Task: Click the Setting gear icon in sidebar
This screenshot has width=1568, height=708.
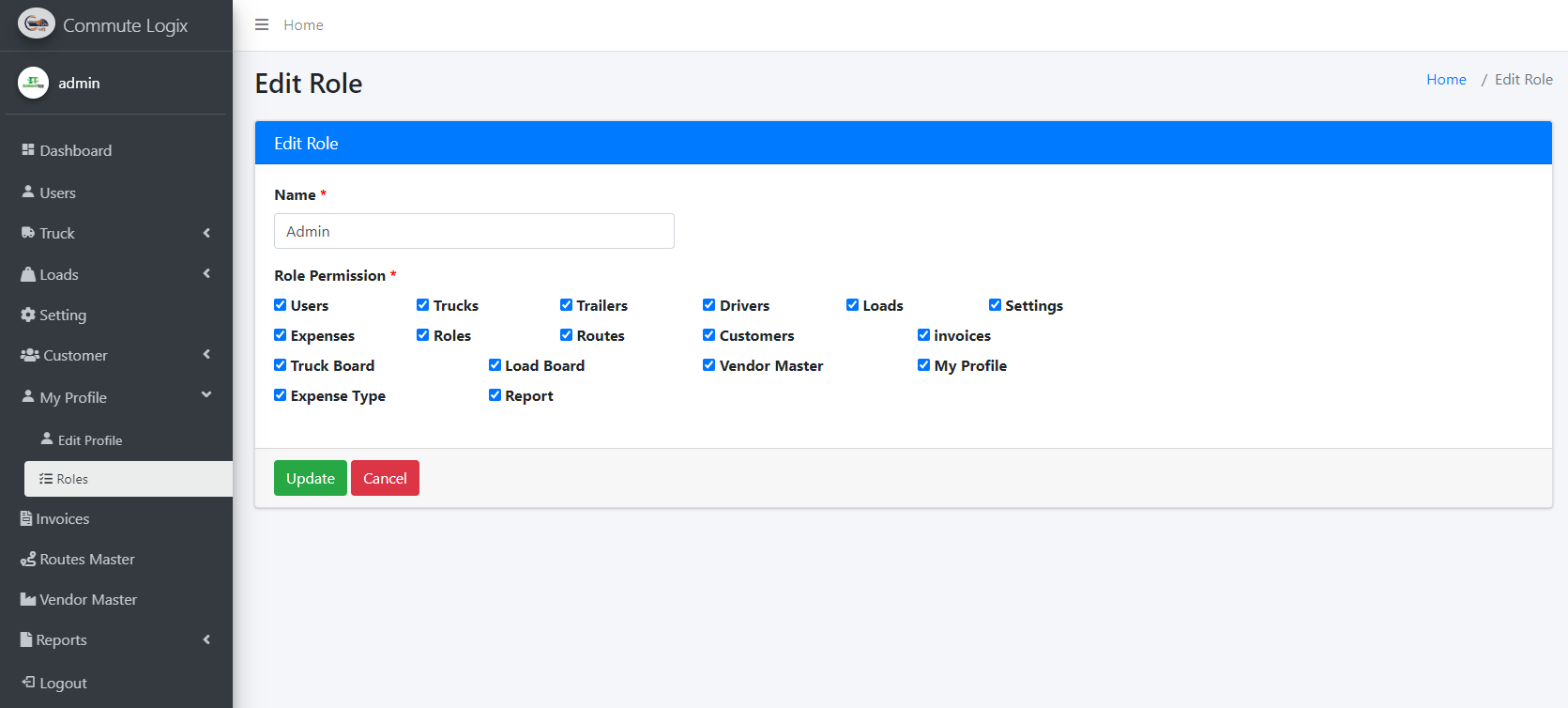Action: coord(28,315)
